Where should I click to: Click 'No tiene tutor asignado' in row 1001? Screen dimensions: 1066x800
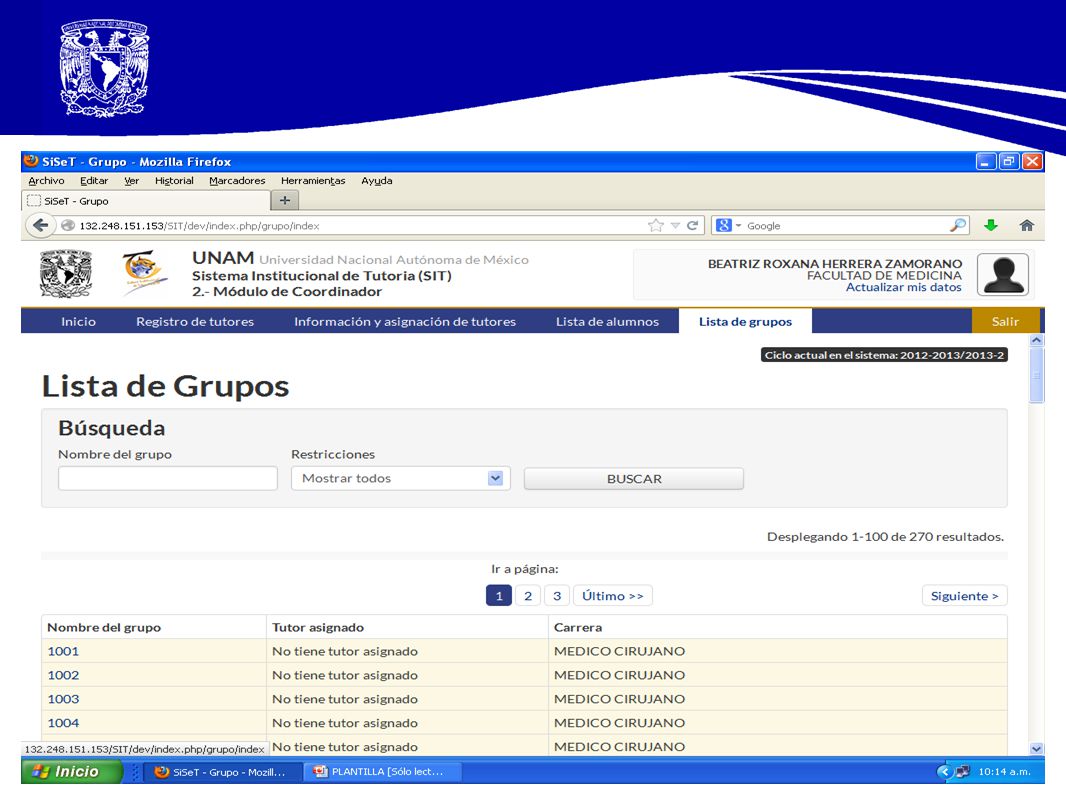tap(345, 651)
